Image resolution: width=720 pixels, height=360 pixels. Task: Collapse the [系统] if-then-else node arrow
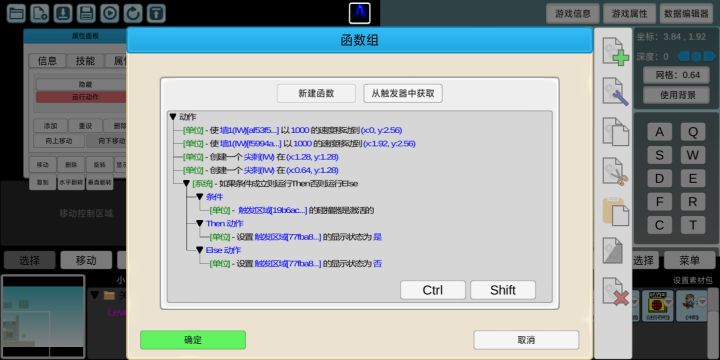186,184
